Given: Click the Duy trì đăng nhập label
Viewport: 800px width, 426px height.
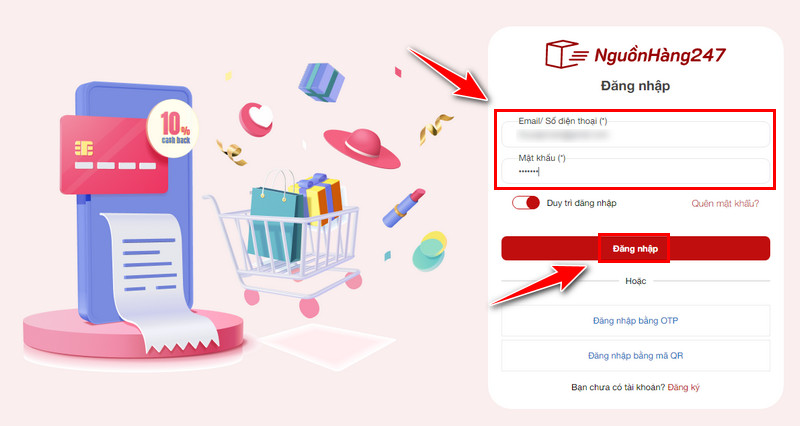Looking at the screenshot, I should [x=582, y=203].
